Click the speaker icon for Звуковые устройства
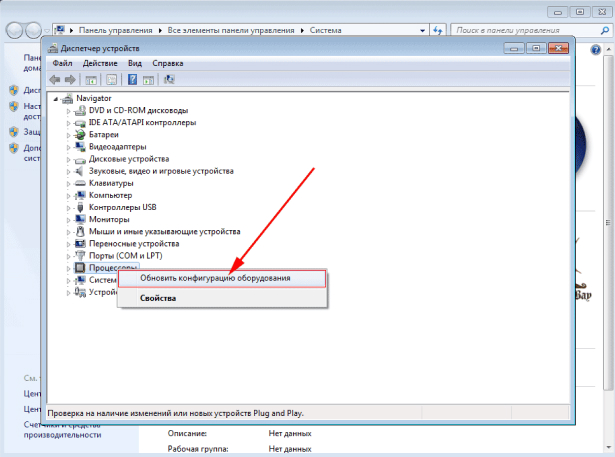615x457 pixels. 80,171
